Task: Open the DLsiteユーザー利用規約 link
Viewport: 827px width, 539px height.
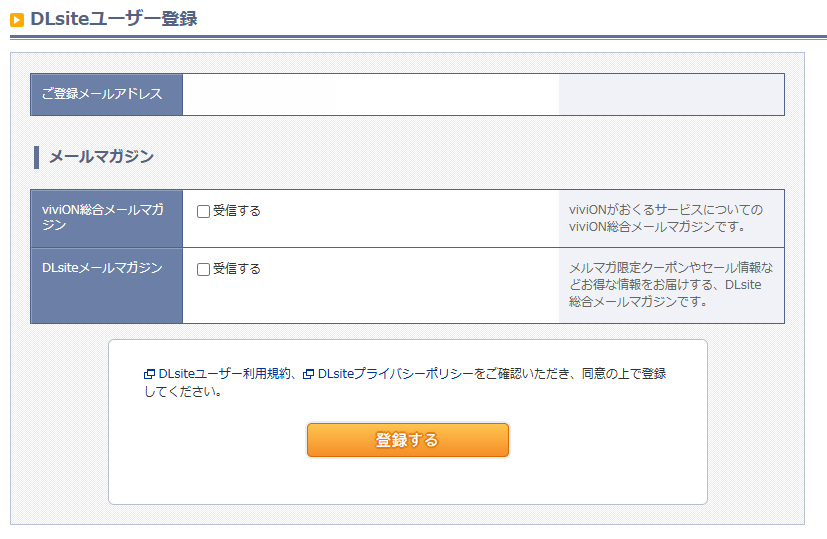Action: coord(225,373)
